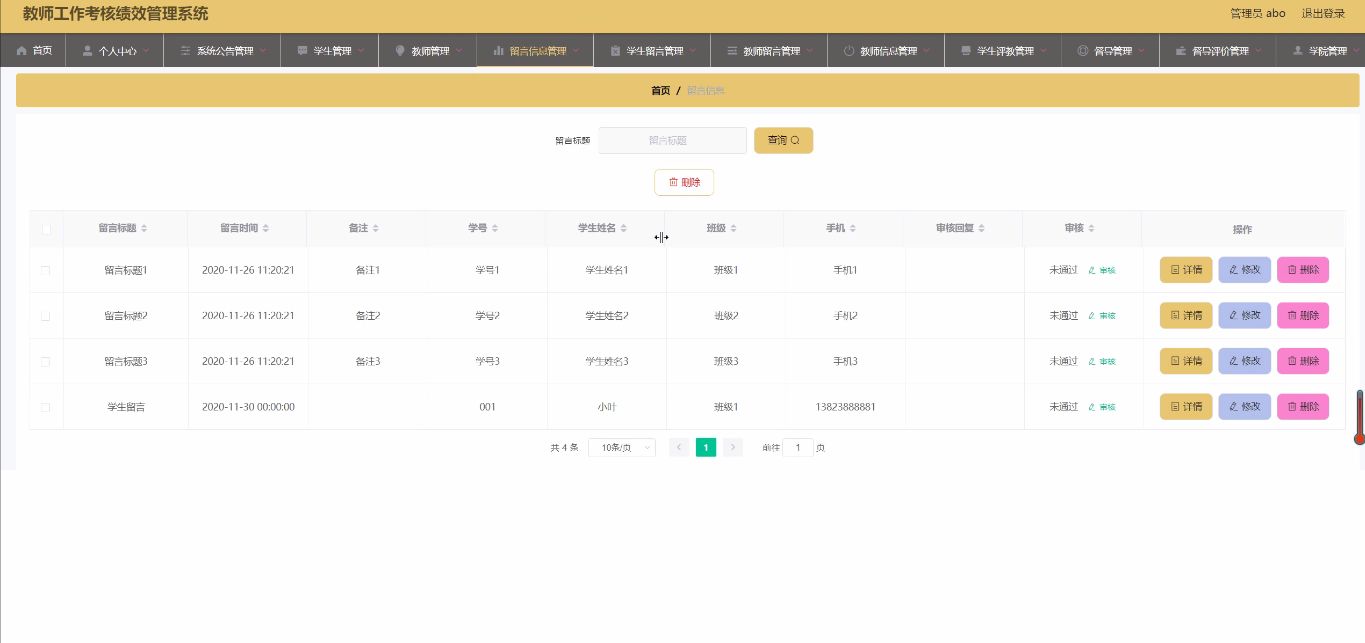1365x643 pixels.
Task: Expand the 个人中心 menu arrow
Action: (x=147, y=50)
